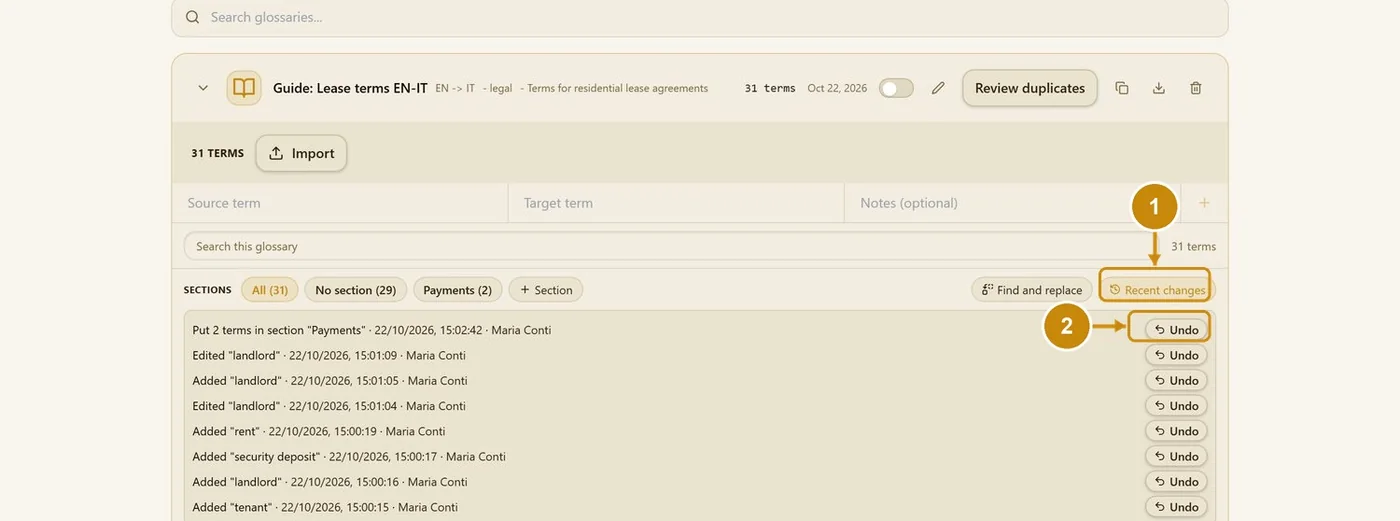Click the Target term input
This screenshot has height=521, width=1400.
pos(676,203)
